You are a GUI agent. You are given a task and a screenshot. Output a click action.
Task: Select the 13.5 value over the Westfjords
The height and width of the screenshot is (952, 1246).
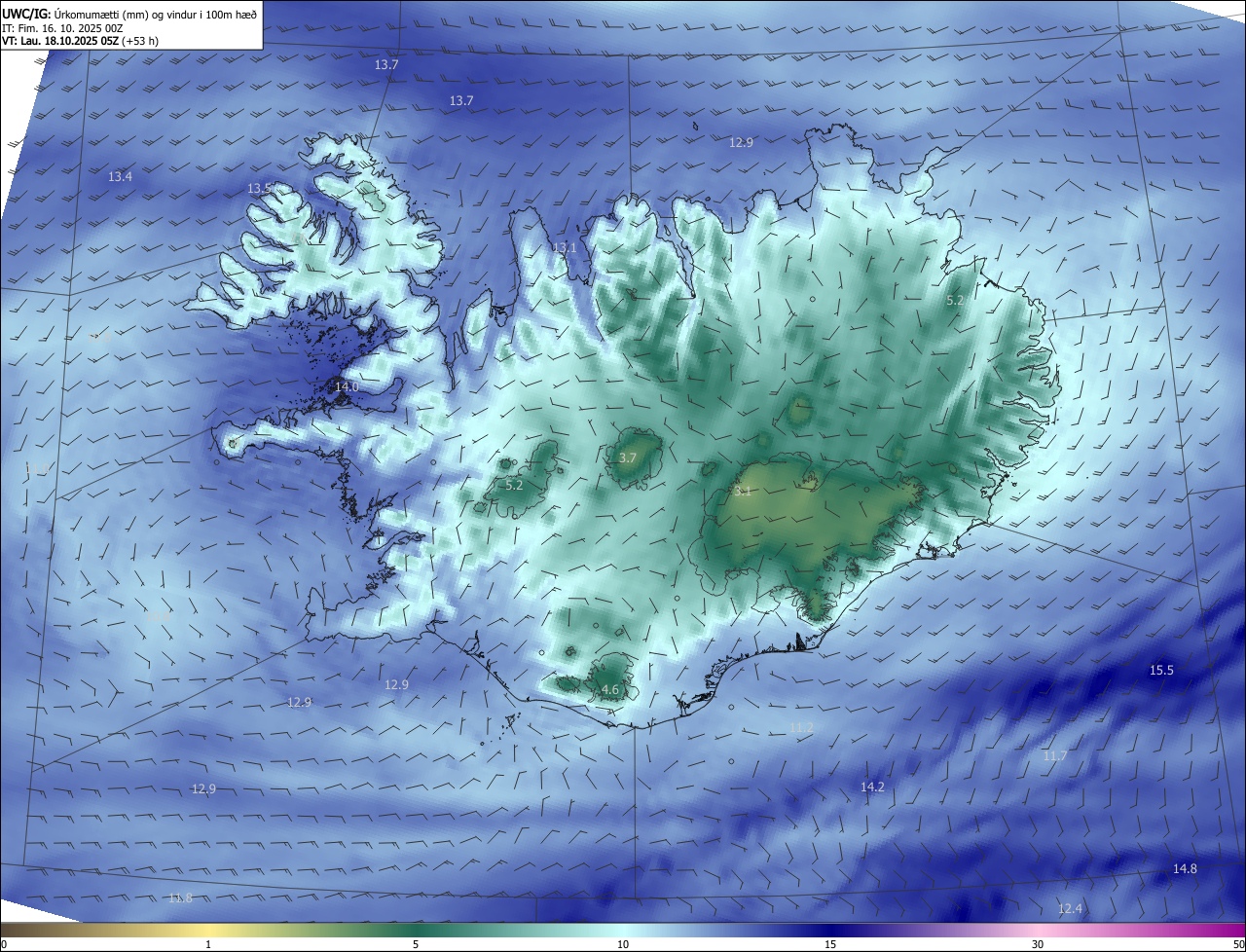click(259, 189)
